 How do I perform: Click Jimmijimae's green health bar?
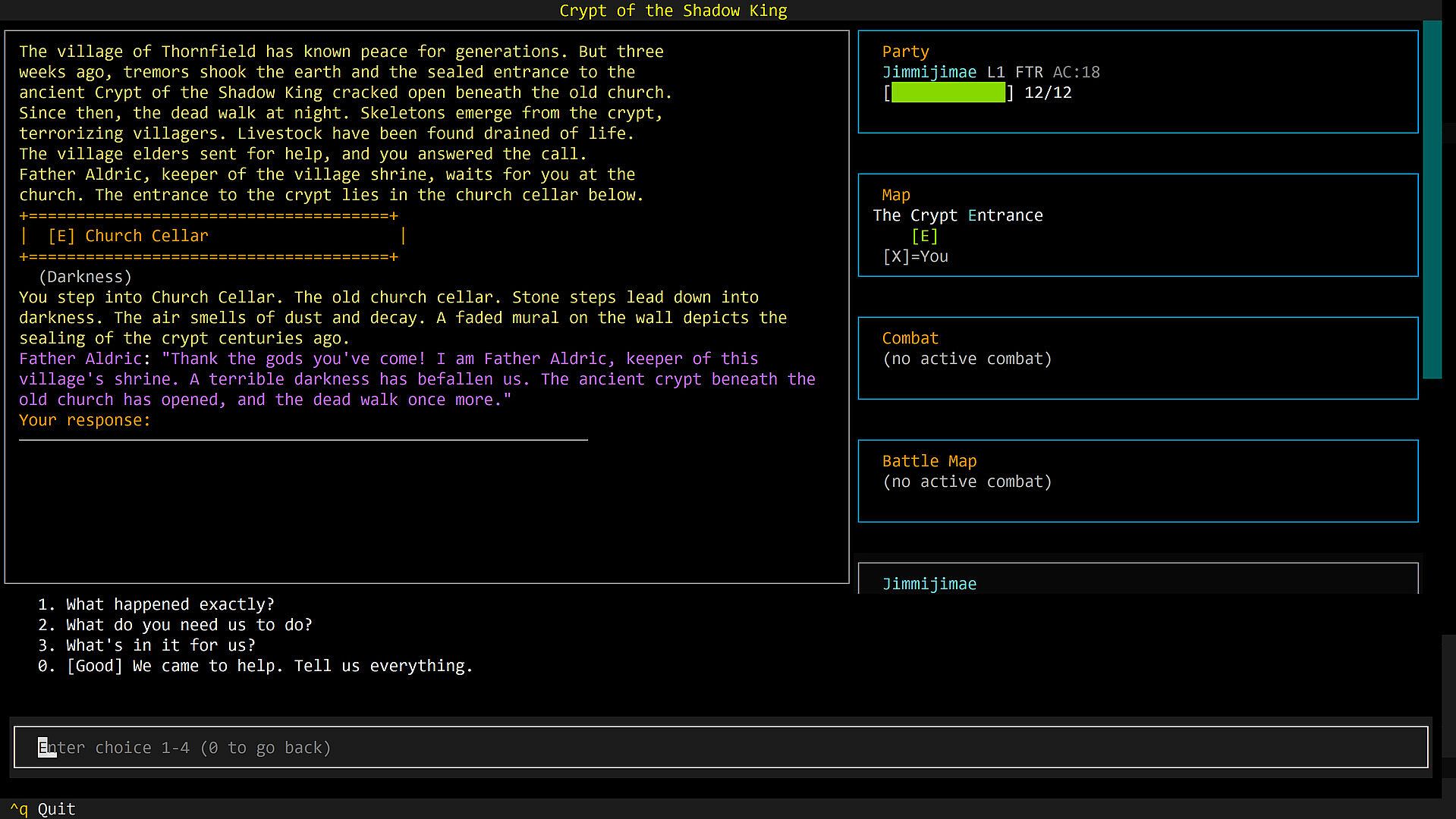pyautogui.click(x=948, y=93)
